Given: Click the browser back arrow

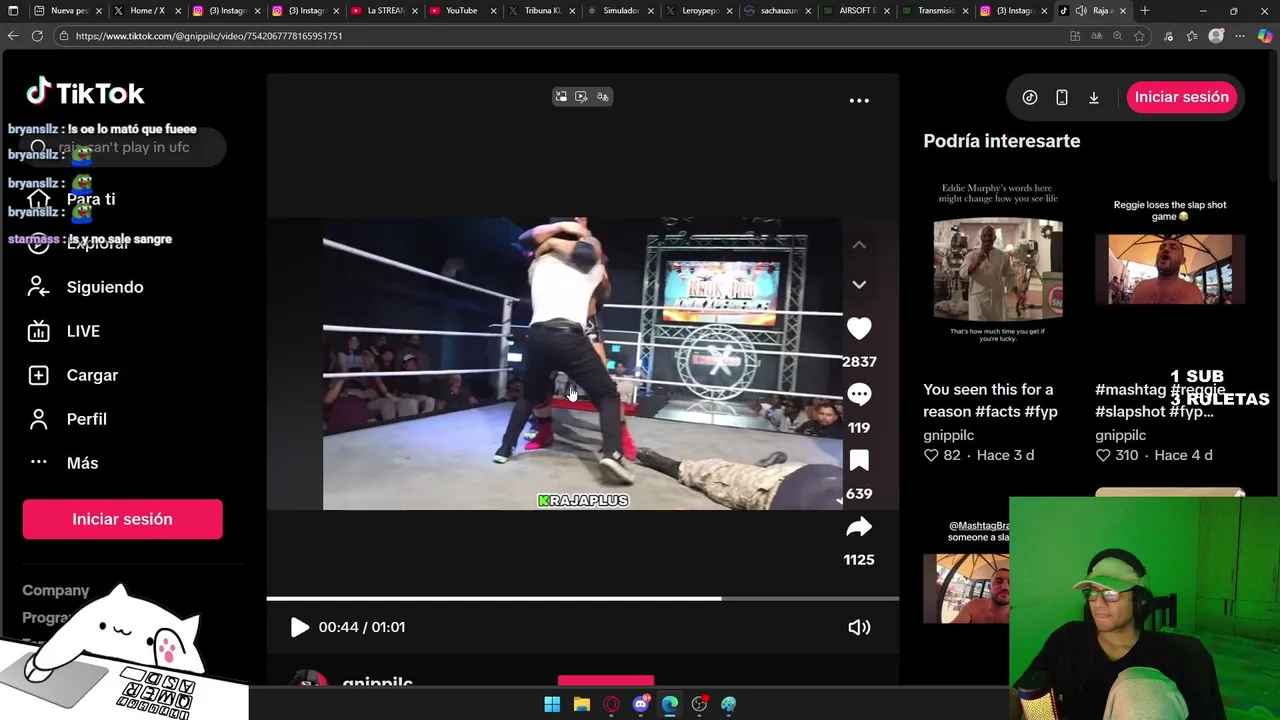Looking at the screenshot, I should click(x=13, y=36).
